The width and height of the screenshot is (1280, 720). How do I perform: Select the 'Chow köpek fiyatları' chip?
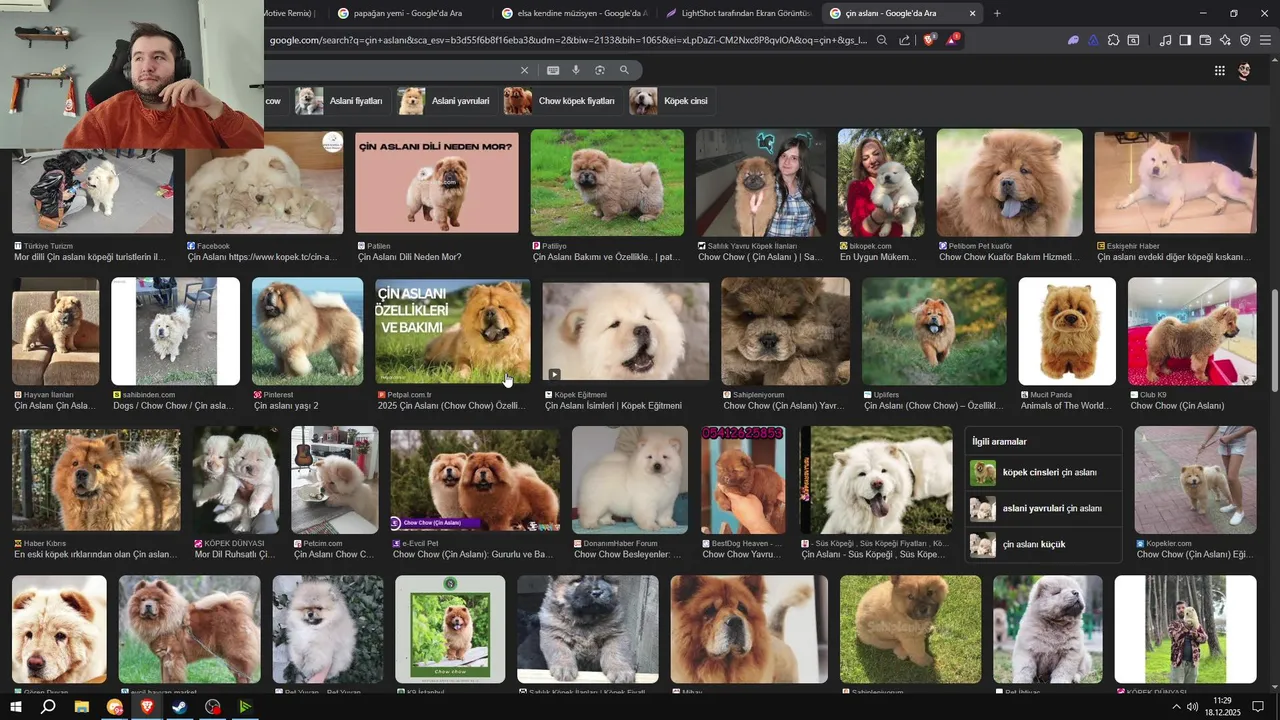tap(560, 101)
